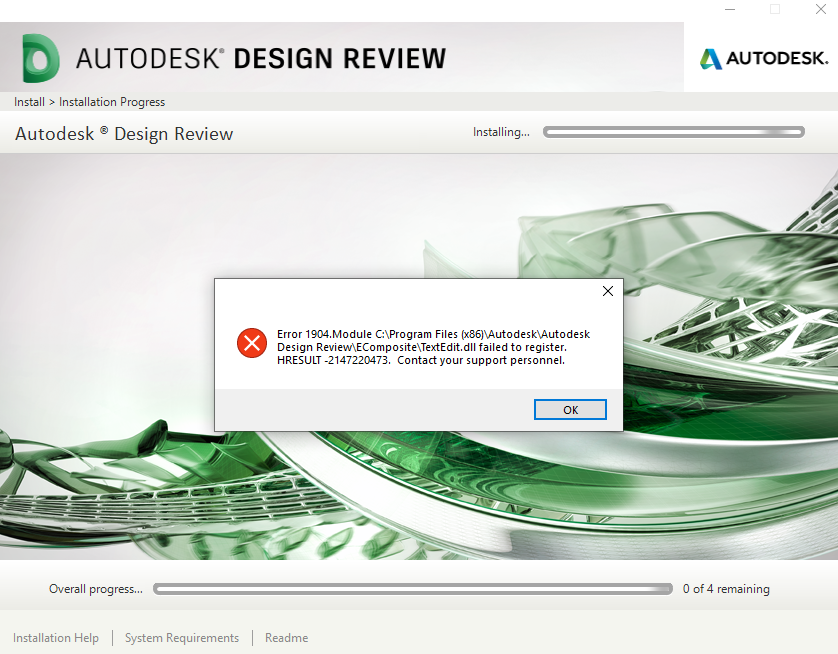Click the Installing progress bar
Image resolution: width=838 pixels, height=654 pixels.
673,133
